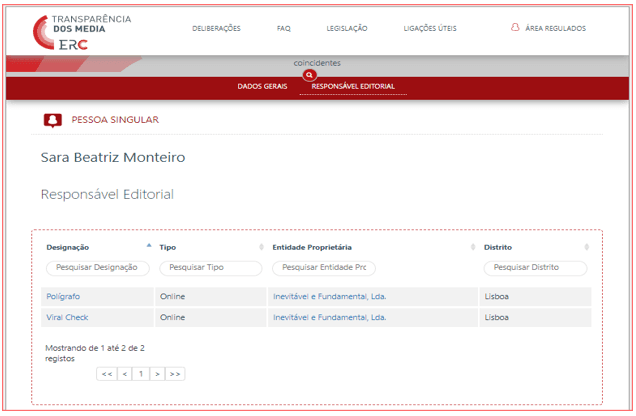Select the Responsável Editorial tab

click(353, 87)
